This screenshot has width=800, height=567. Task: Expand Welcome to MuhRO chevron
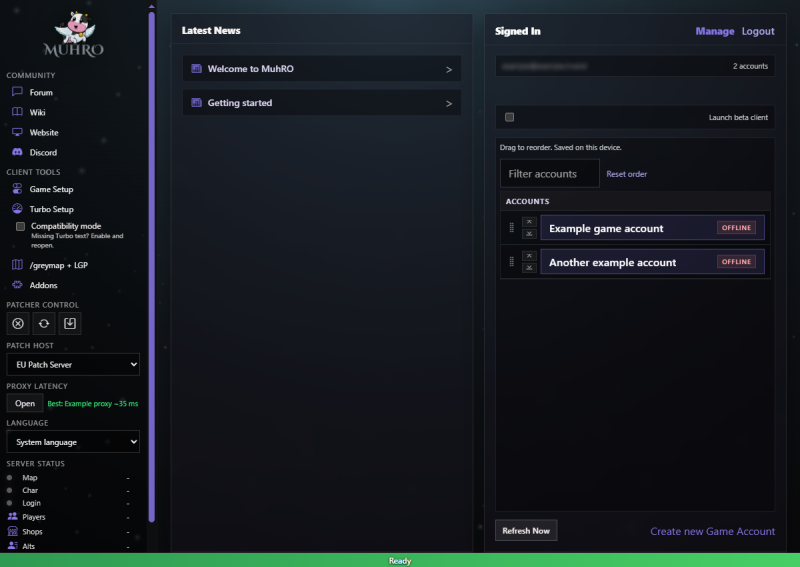[x=449, y=69]
